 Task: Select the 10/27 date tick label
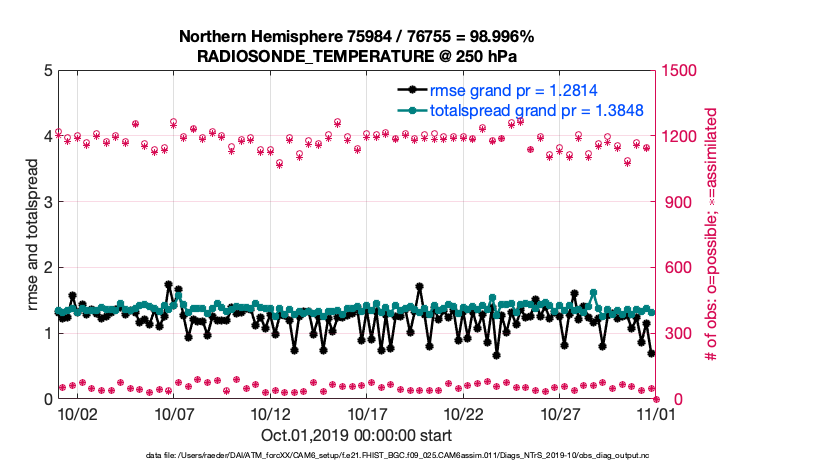(560, 414)
